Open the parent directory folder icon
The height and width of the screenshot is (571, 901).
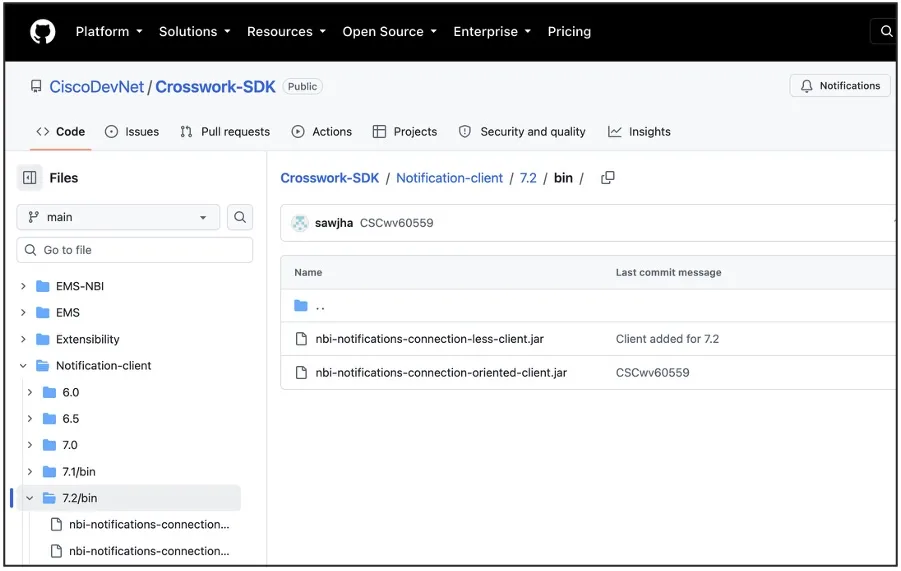tap(301, 306)
